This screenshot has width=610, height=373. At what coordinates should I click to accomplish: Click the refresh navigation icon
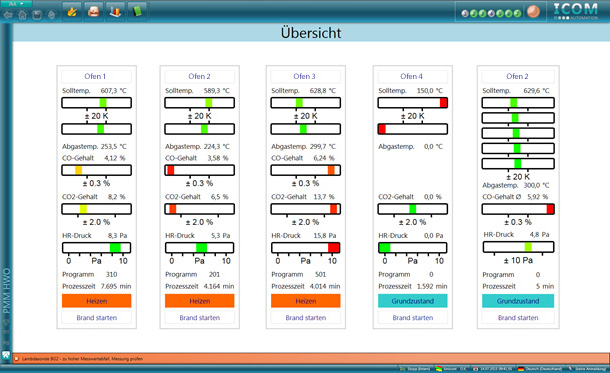(51, 15)
